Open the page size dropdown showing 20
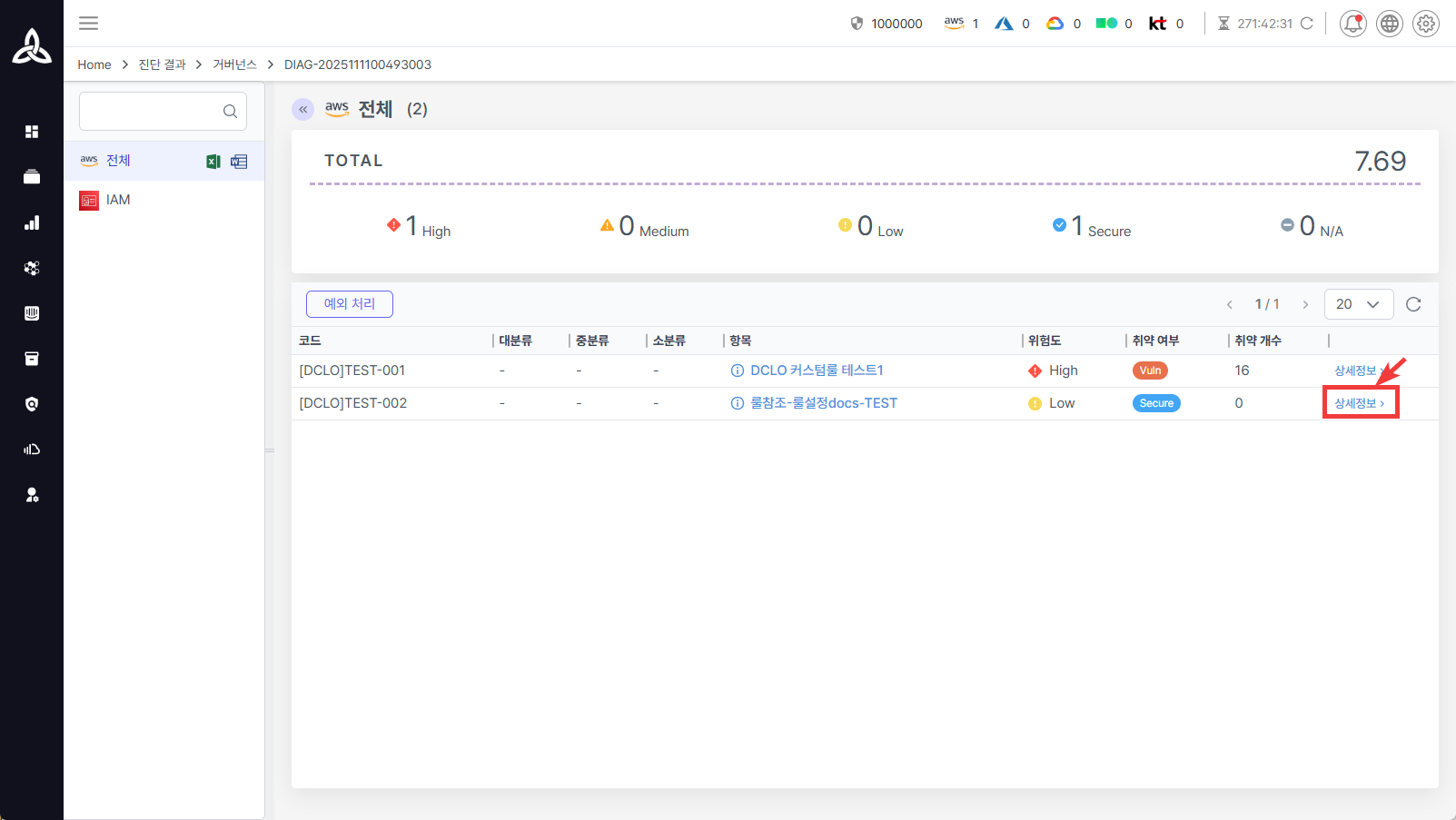This screenshot has height=820, width=1456. point(1358,304)
